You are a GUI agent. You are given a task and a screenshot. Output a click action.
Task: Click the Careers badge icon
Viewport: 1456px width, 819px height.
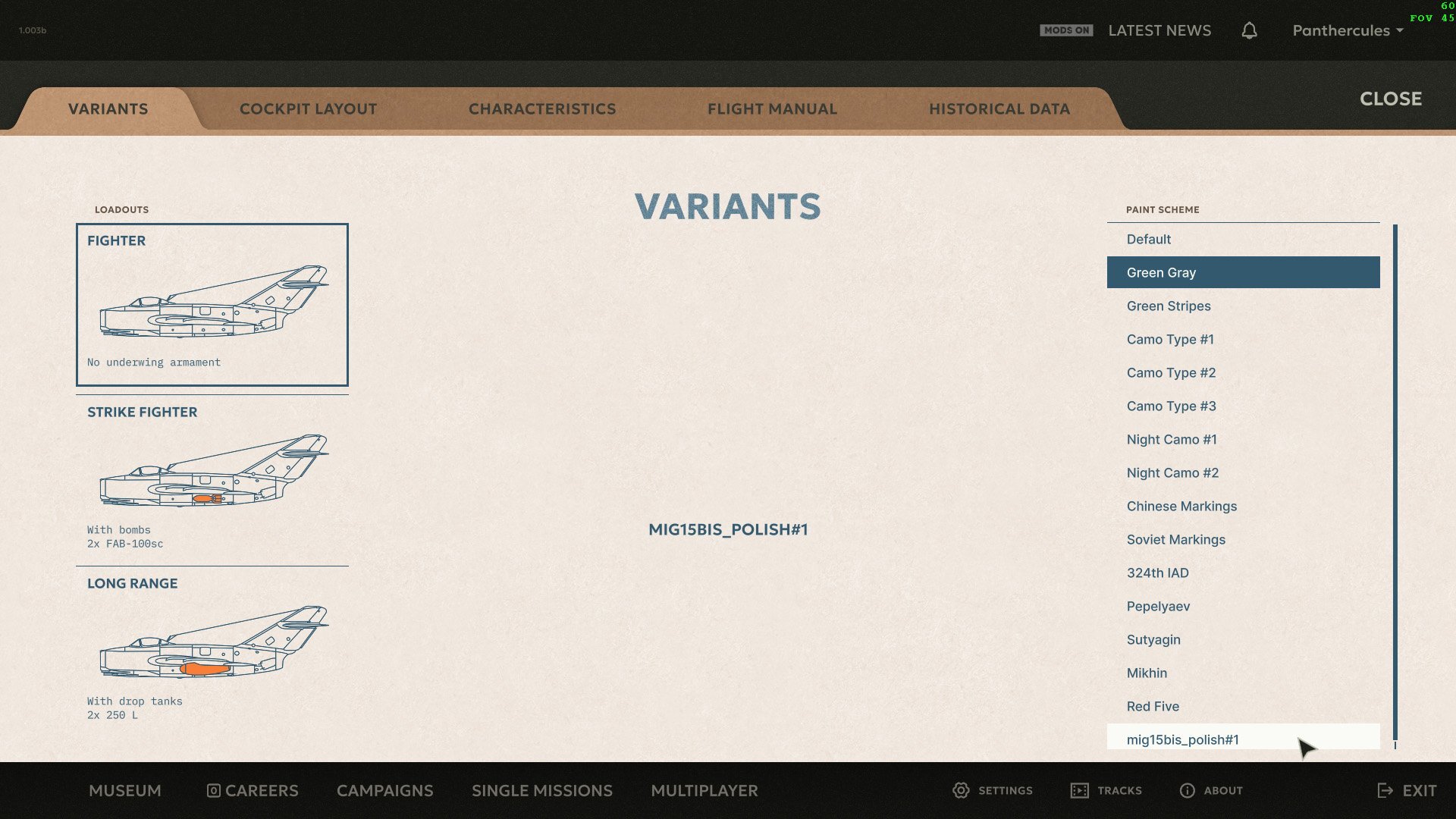point(214,790)
